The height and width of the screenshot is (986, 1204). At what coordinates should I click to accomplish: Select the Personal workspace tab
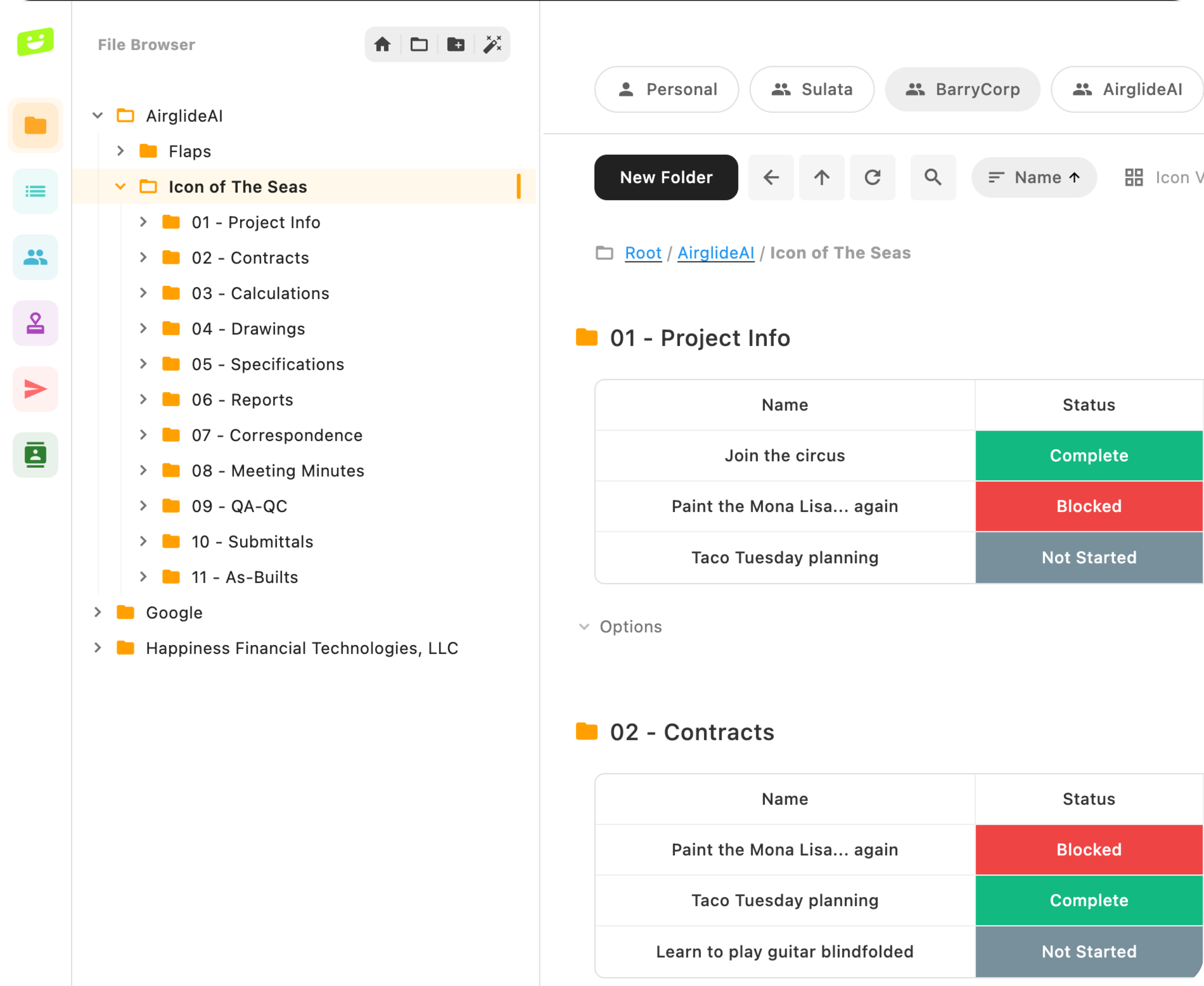pos(667,89)
